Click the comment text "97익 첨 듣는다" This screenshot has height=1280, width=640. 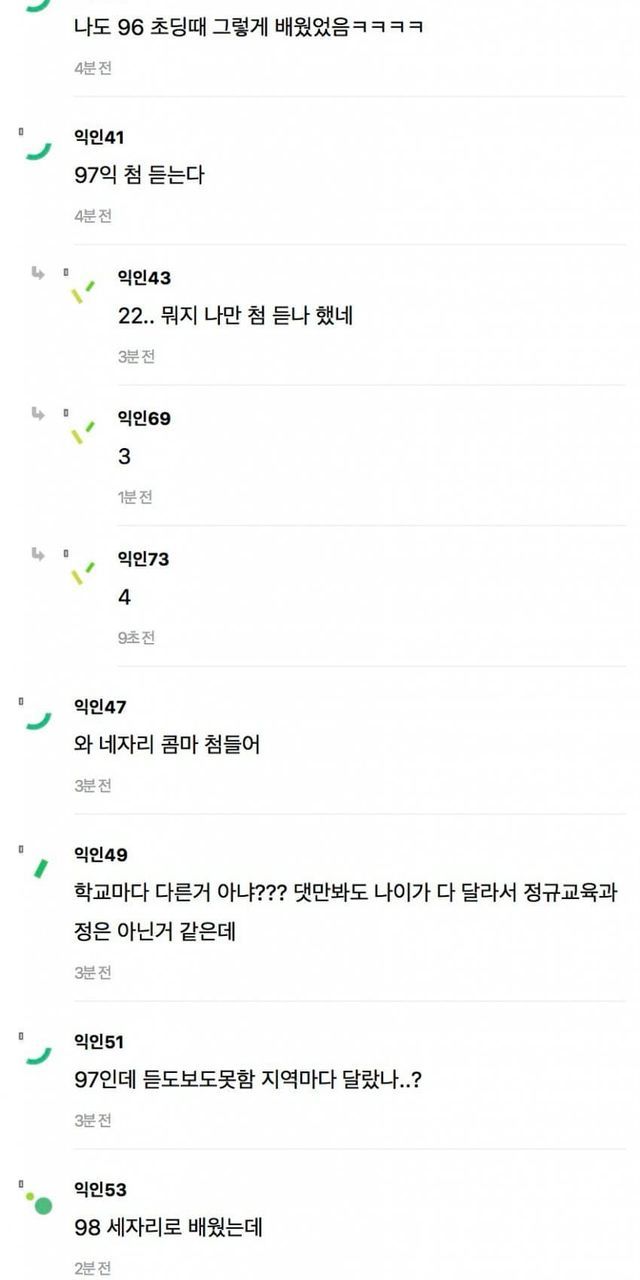tap(139, 175)
